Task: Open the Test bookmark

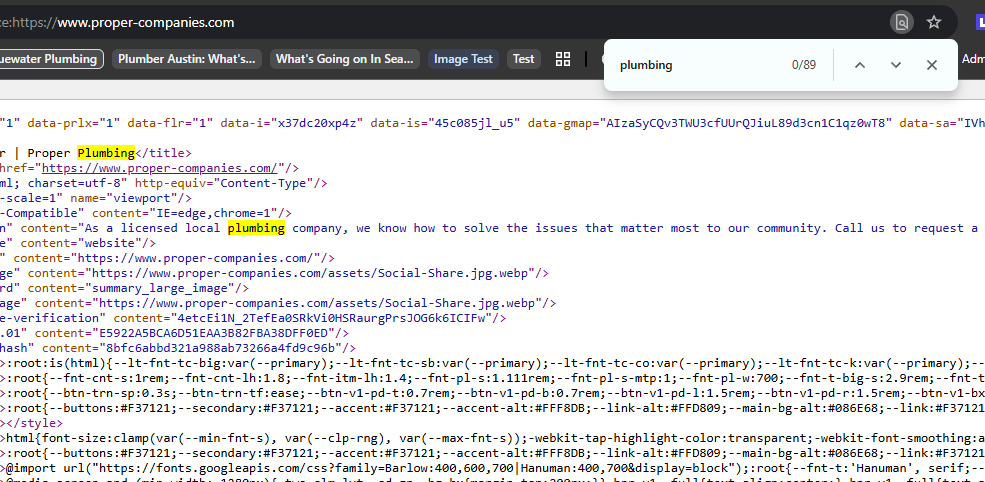Action: (523, 59)
